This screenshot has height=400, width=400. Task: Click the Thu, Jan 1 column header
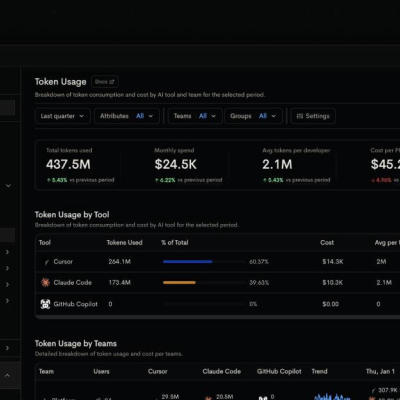click(380, 371)
